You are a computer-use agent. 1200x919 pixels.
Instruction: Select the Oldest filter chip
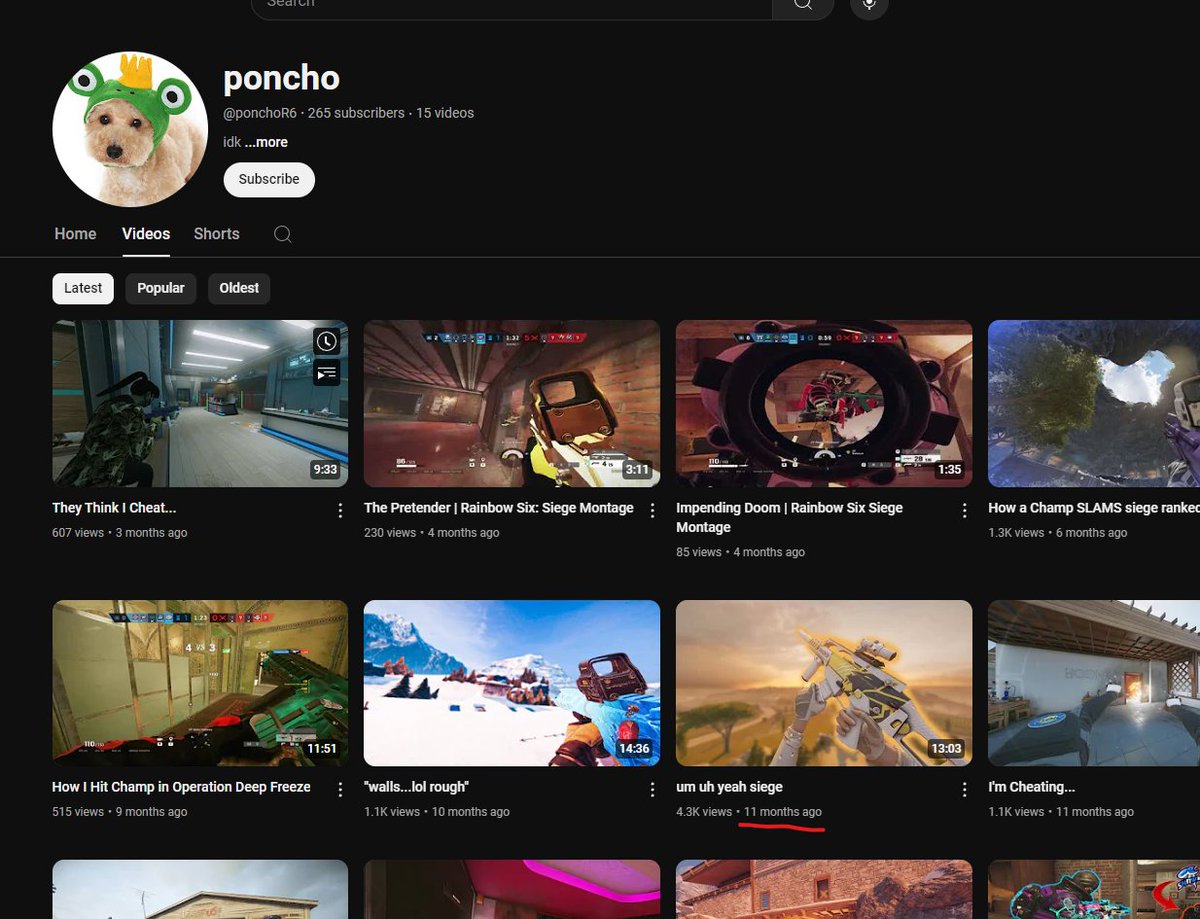tap(238, 288)
